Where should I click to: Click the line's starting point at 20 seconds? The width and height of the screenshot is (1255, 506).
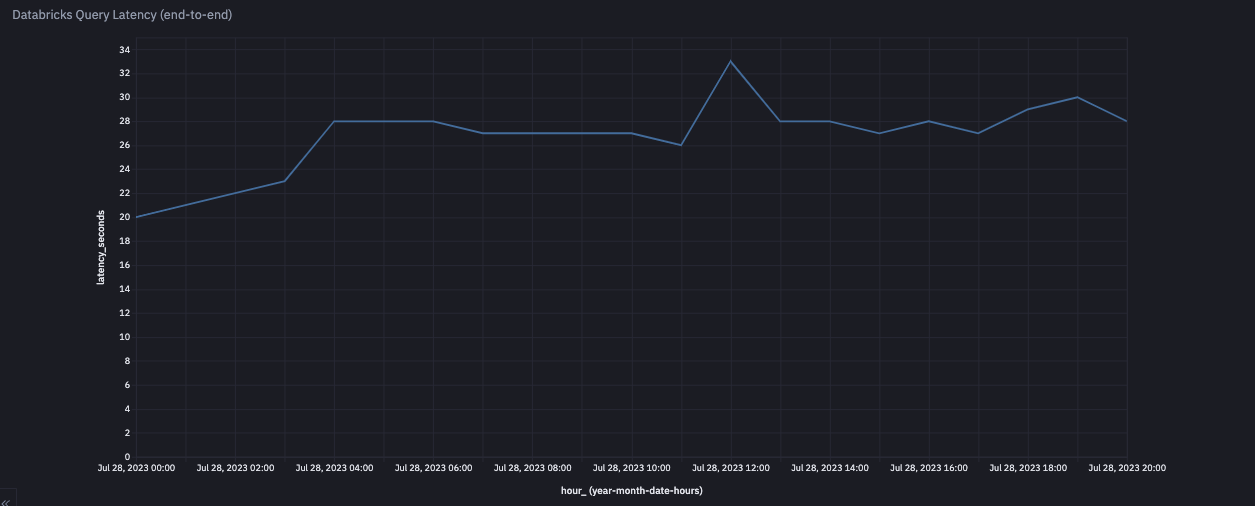point(136,217)
